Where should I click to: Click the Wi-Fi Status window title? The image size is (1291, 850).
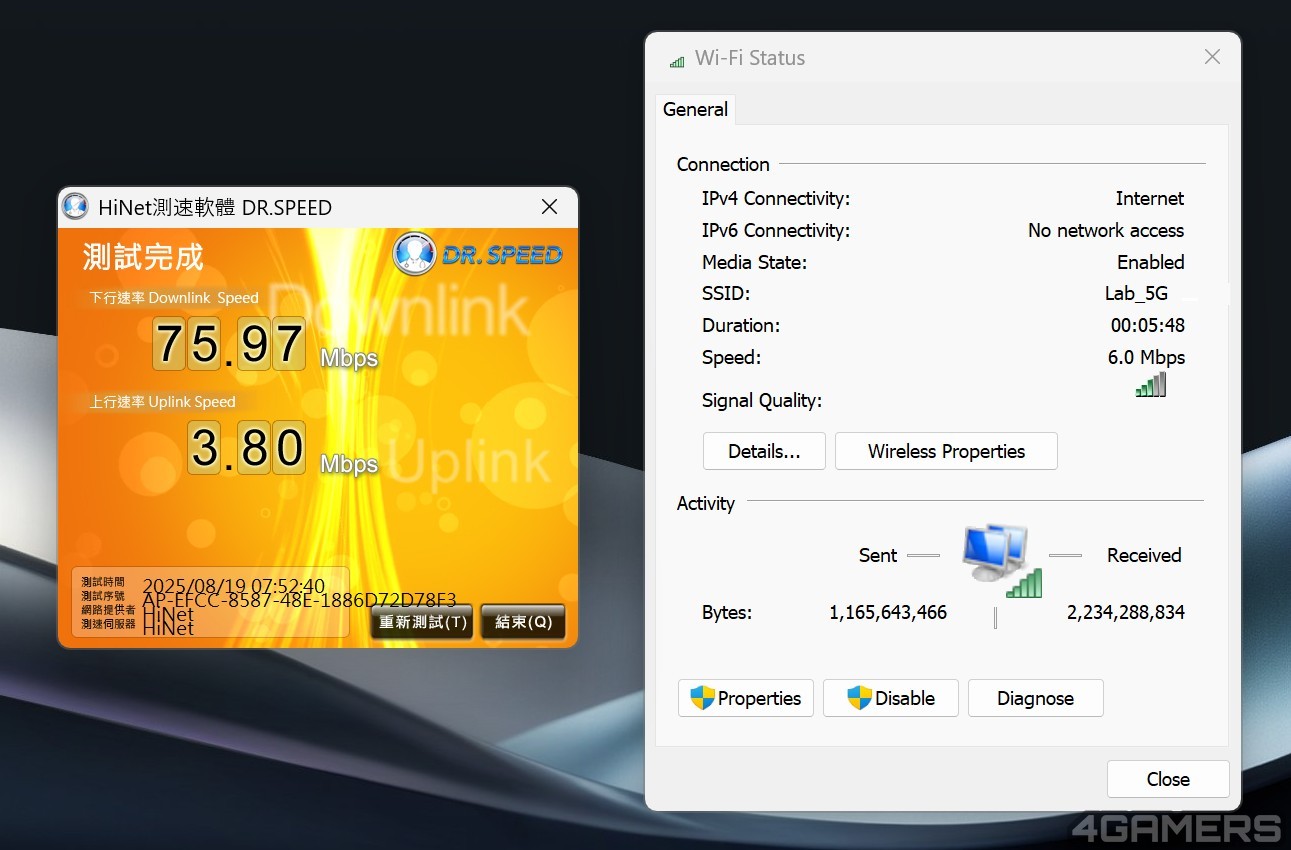750,58
